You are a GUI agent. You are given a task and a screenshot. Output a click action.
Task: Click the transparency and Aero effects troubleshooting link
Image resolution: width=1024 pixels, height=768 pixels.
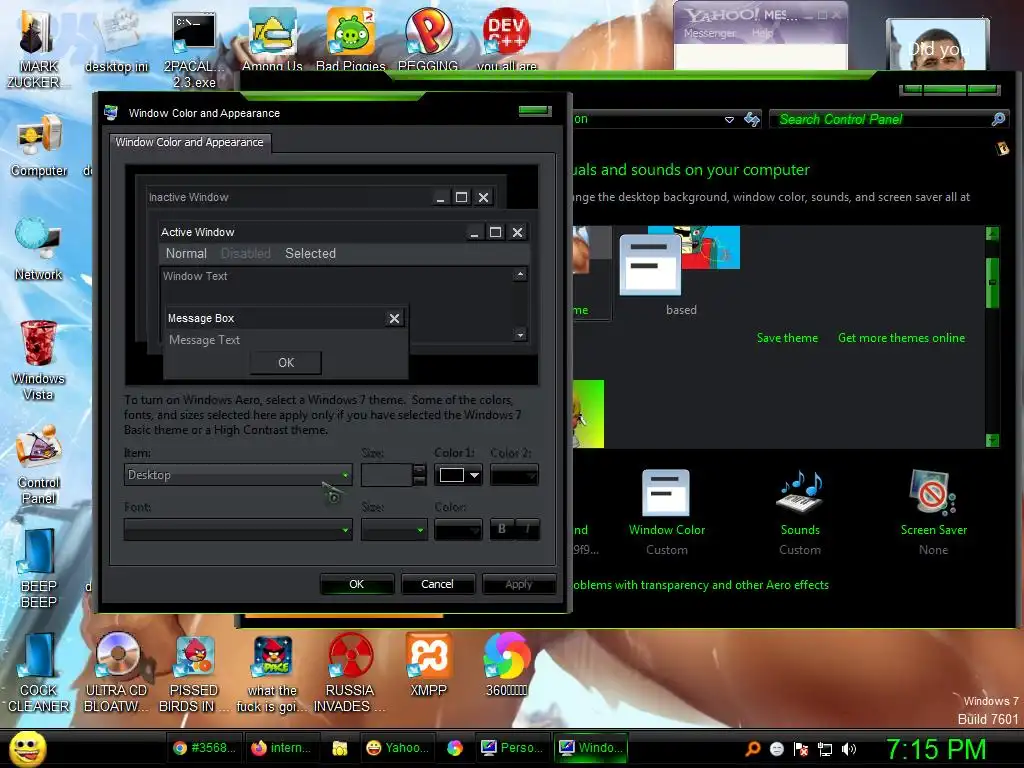(701, 584)
